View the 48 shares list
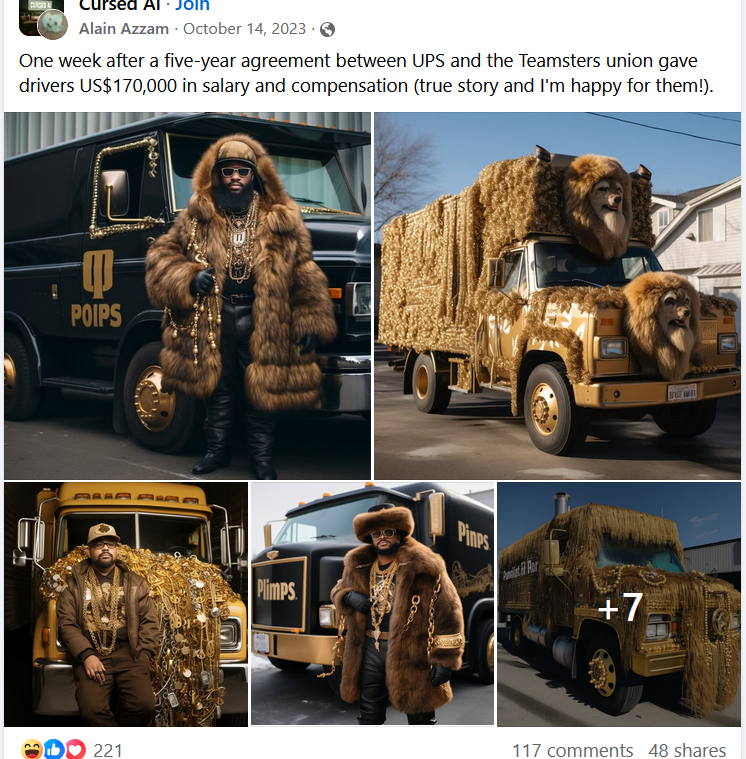This screenshot has width=746, height=759. [687, 750]
